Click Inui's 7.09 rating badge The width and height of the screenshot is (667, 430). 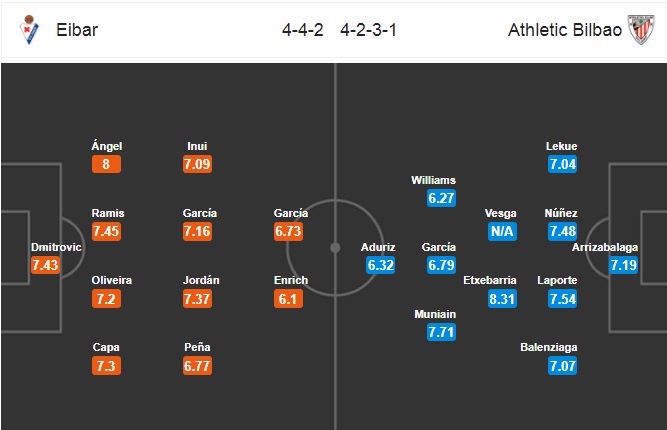tap(199, 166)
